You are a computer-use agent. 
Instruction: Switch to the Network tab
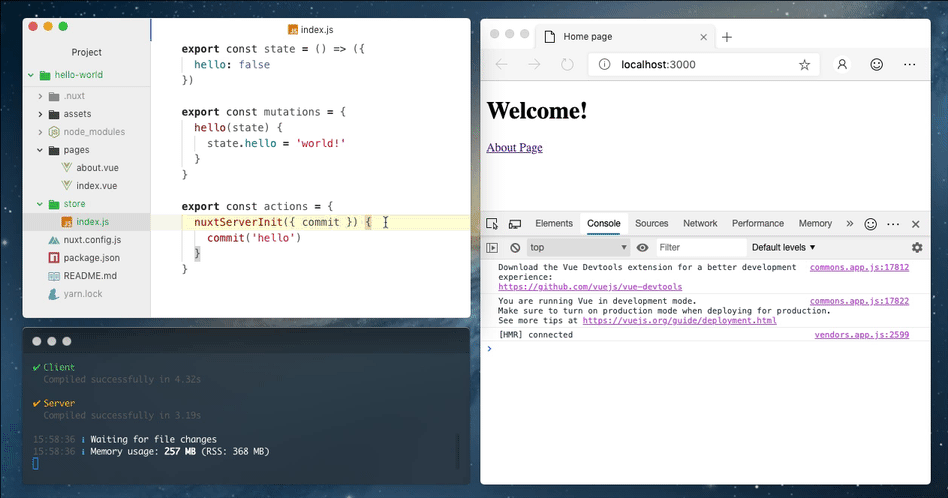point(699,224)
